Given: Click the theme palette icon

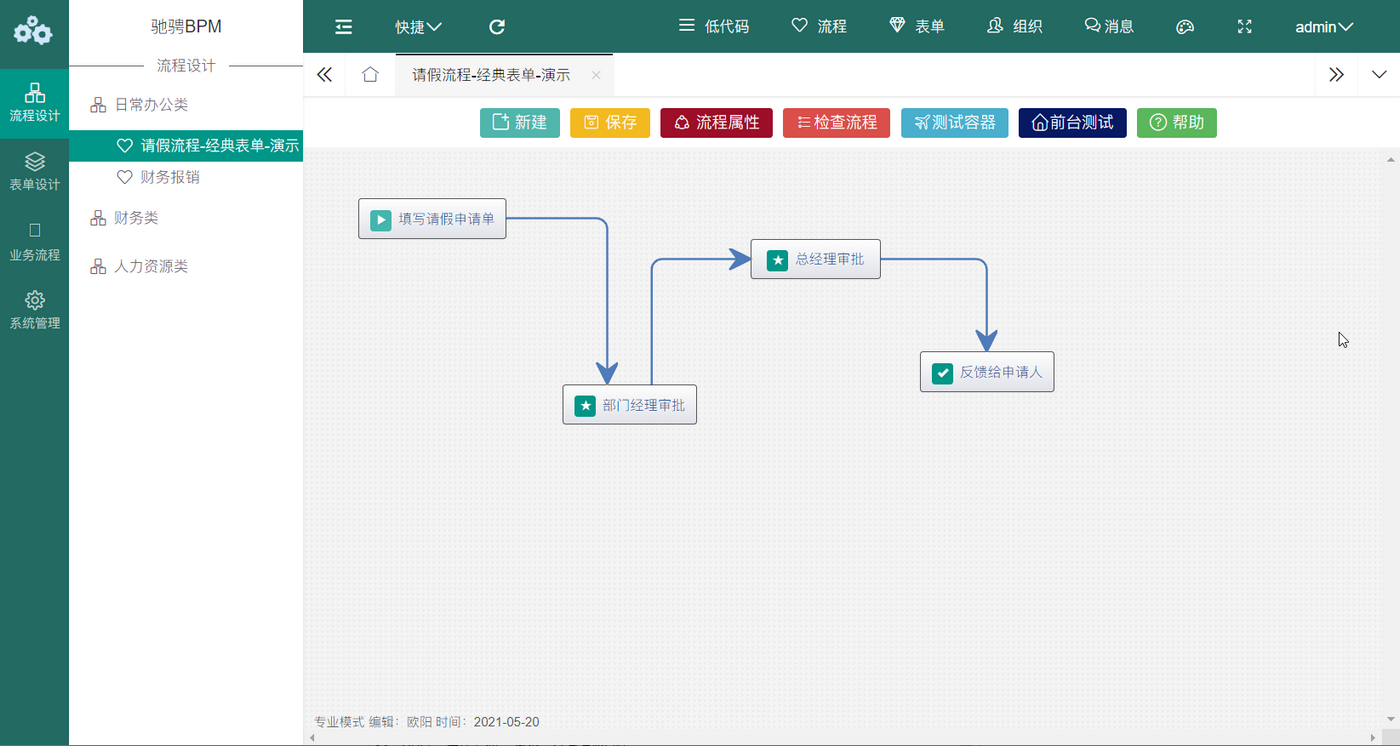Looking at the screenshot, I should (x=1185, y=27).
